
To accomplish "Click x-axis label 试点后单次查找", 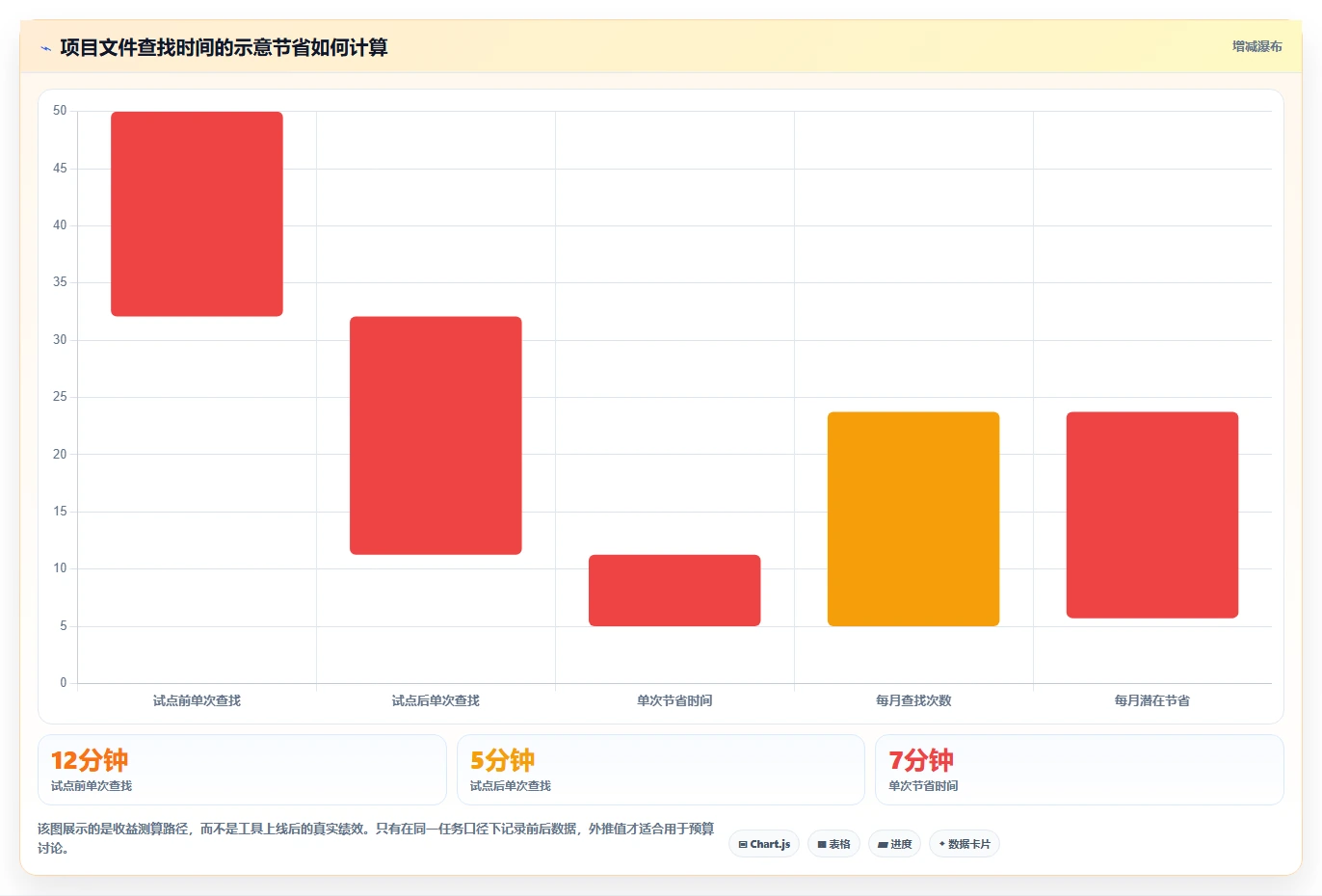I will click(x=436, y=700).
